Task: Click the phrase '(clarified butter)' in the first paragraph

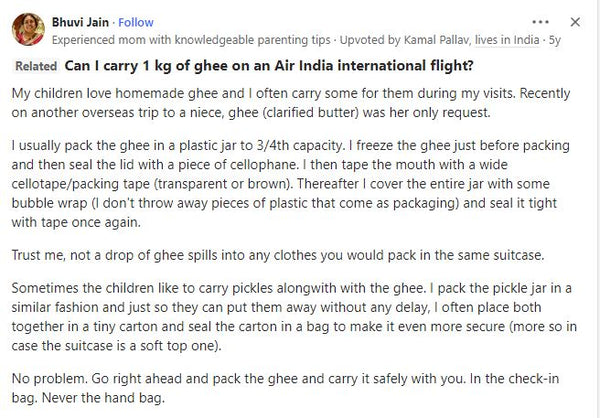Action: pyautogui.click(x=329, y=111)
